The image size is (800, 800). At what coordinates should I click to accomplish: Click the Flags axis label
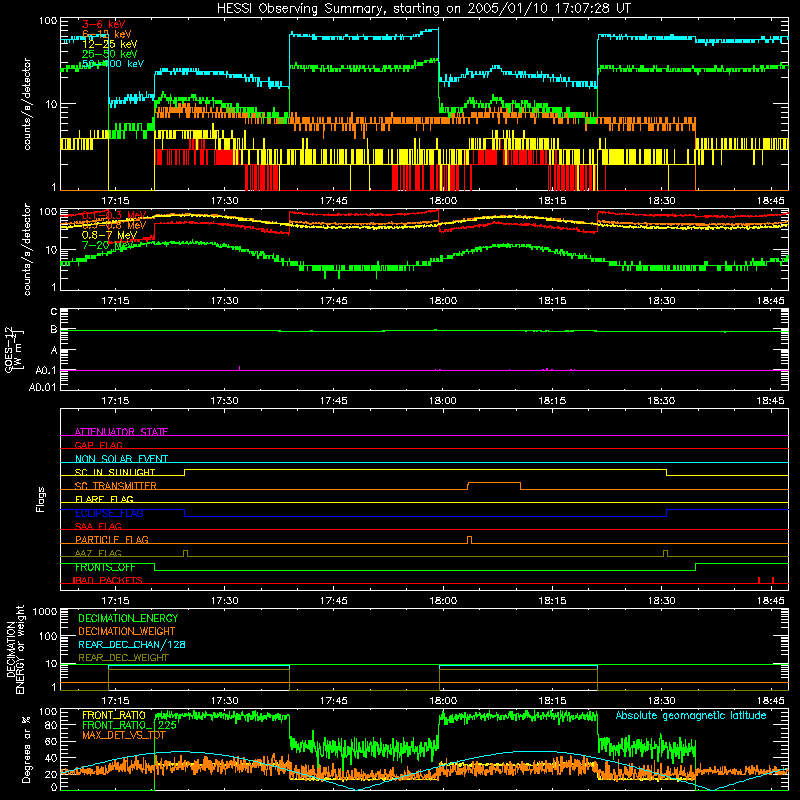pyautogui.click(x=40, y=499)
